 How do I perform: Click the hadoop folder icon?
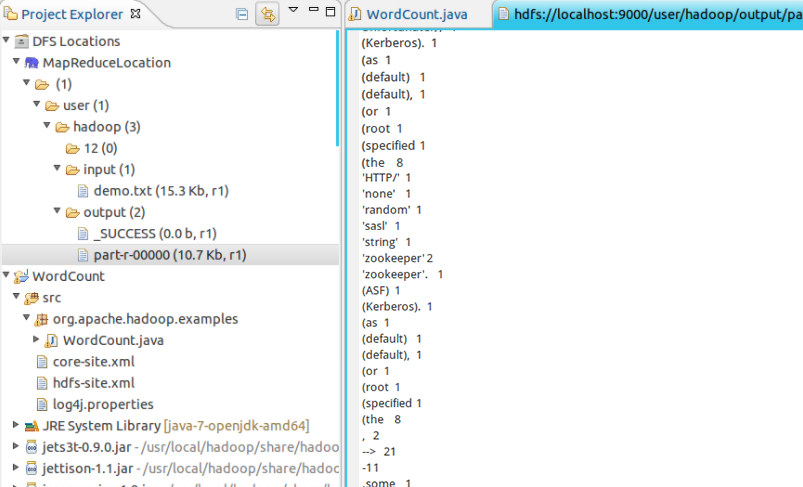pyautogui.click(x=62, y=128)
